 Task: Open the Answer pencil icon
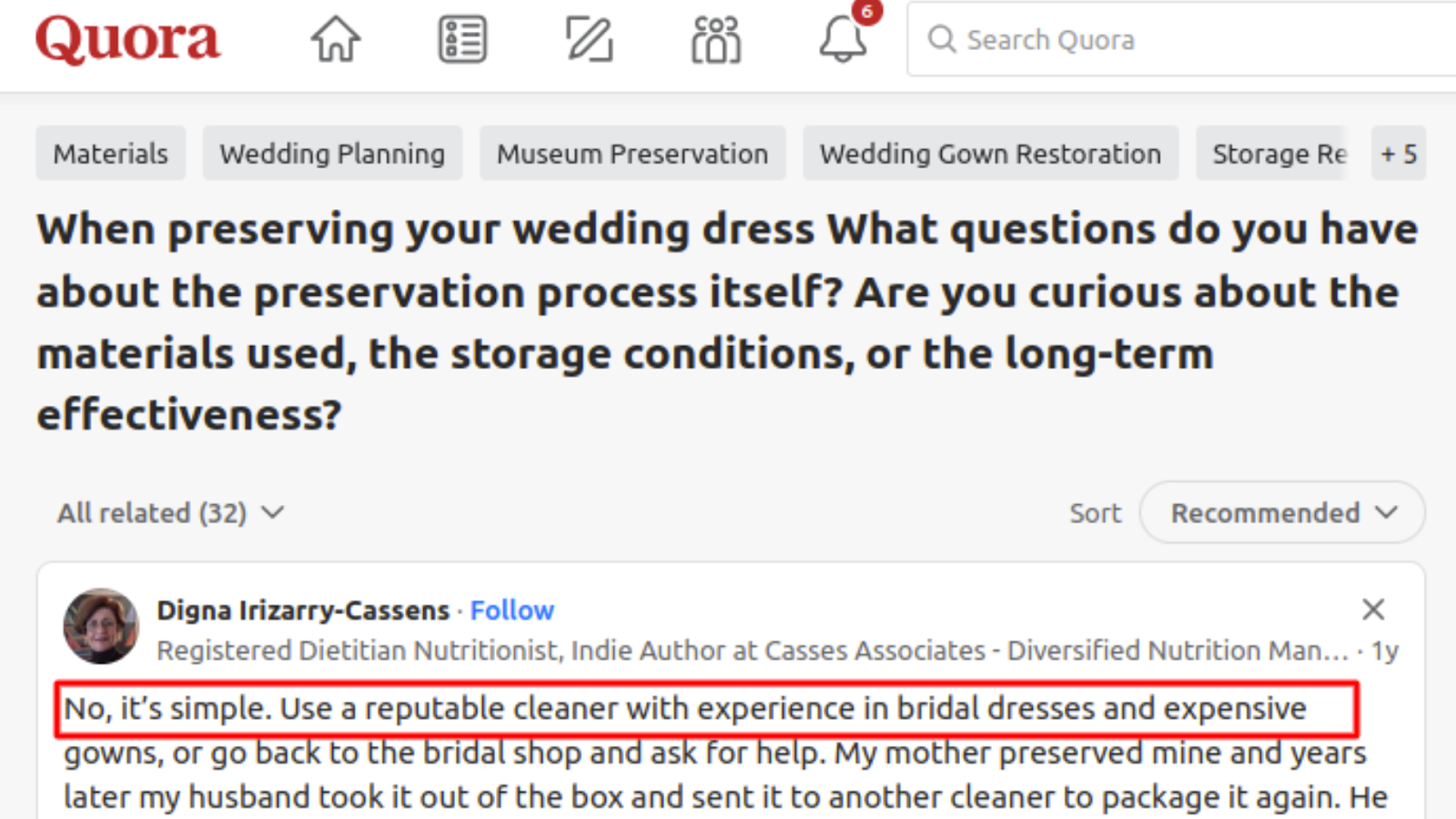(589, 40)
